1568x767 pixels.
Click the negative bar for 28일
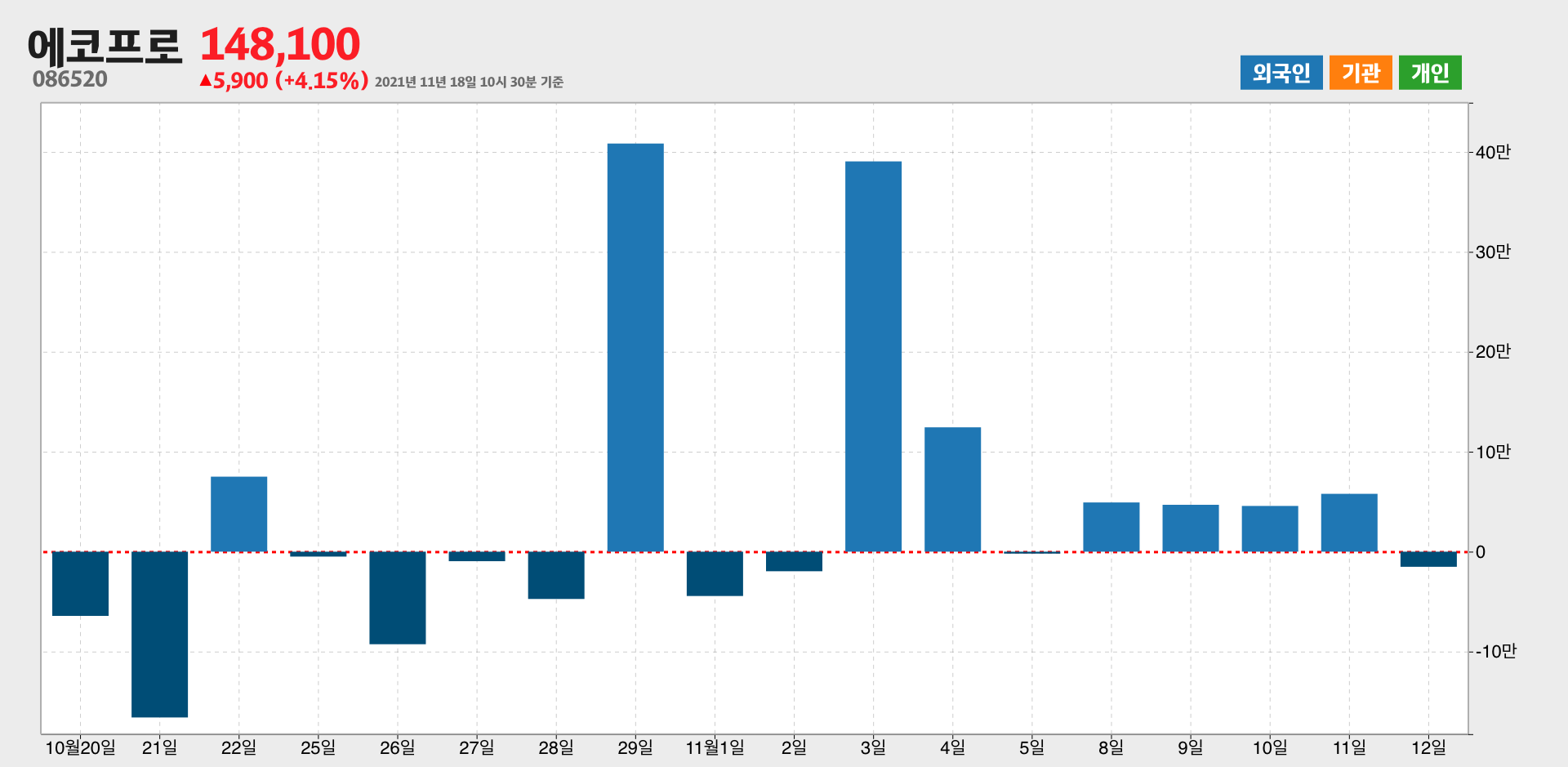tap(556, 575)
